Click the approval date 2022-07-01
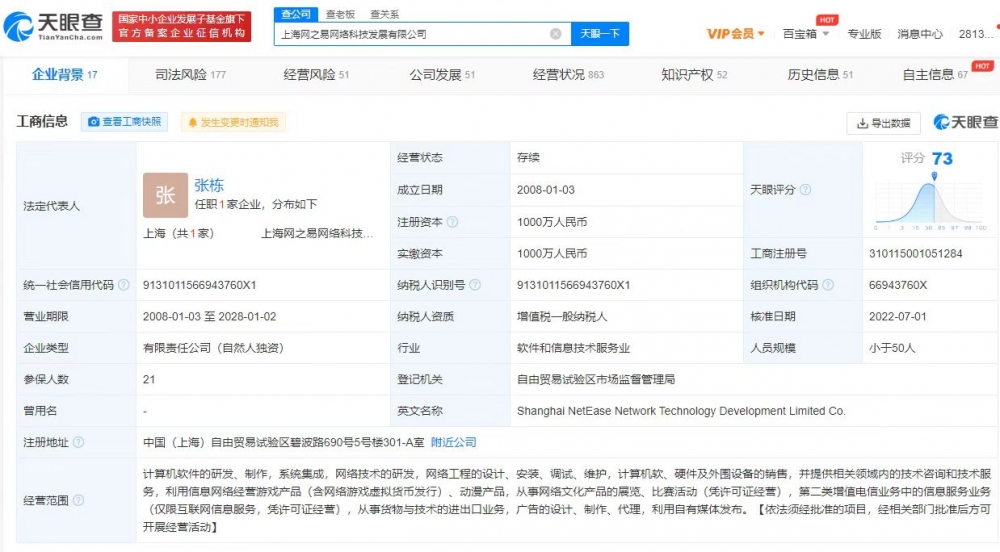Viewport: 1000px width, 552px height. coord(897,316)
